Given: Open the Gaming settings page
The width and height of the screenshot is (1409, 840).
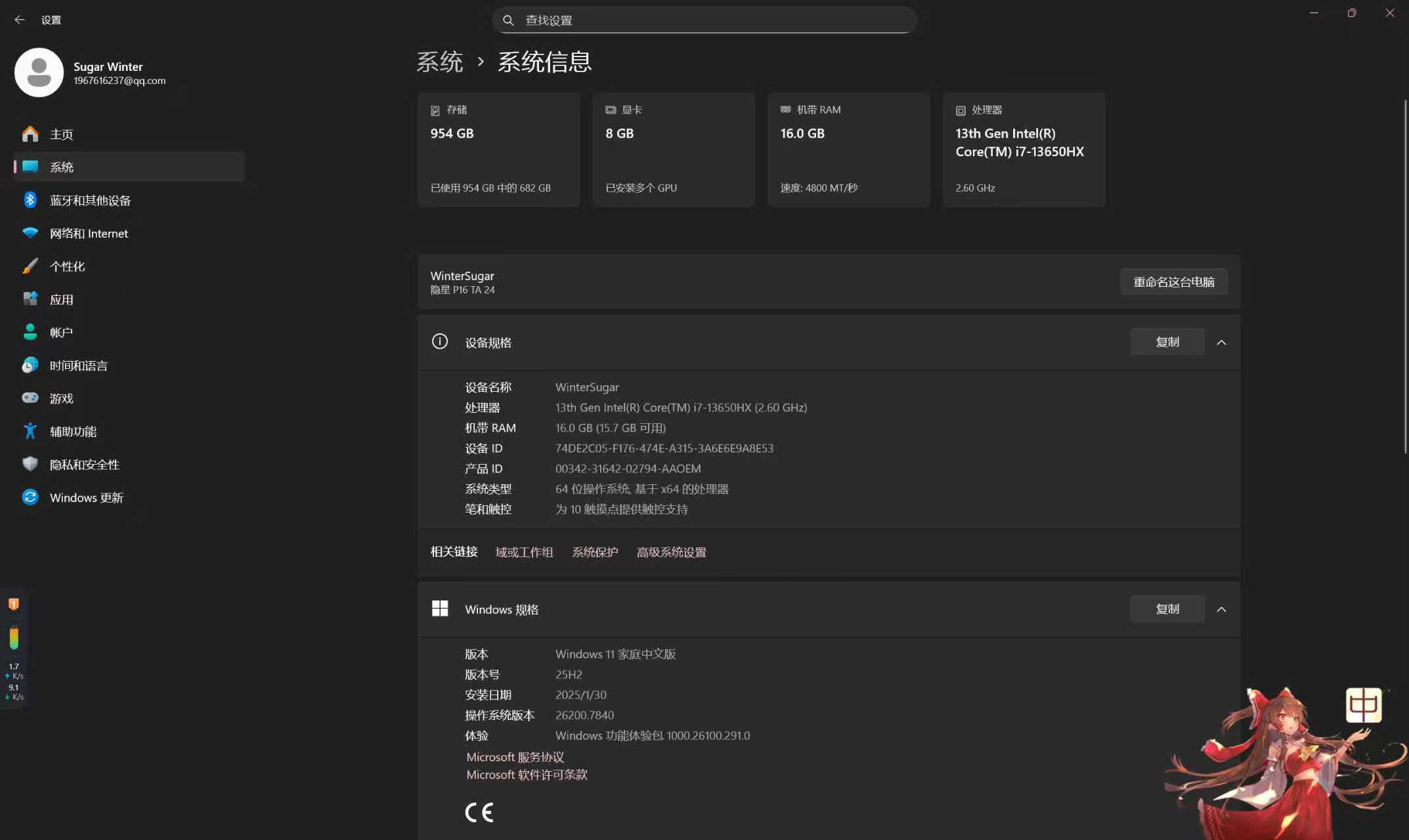Looking at the screenshot, I should pos(61,398).
